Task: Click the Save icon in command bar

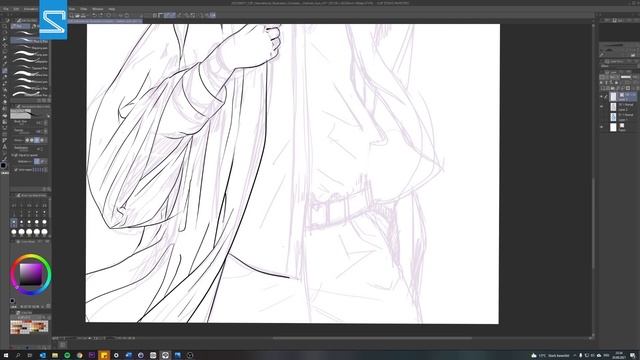Action: 83,15
